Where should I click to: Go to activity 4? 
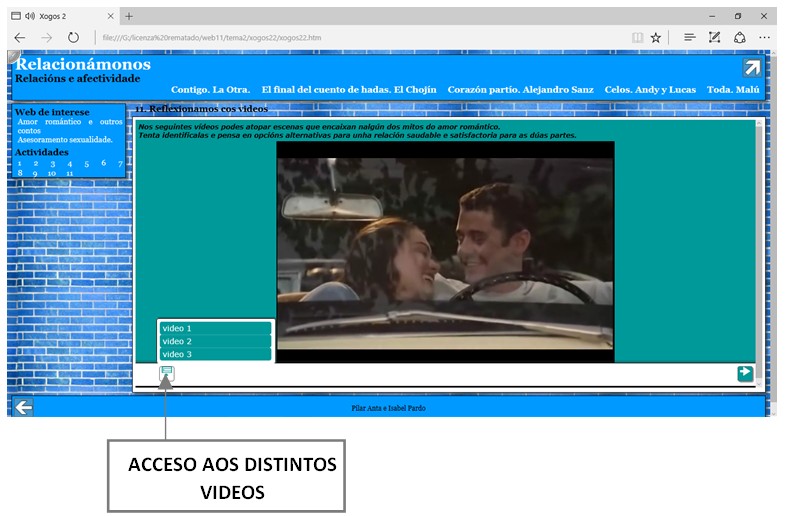click(70, 164)
